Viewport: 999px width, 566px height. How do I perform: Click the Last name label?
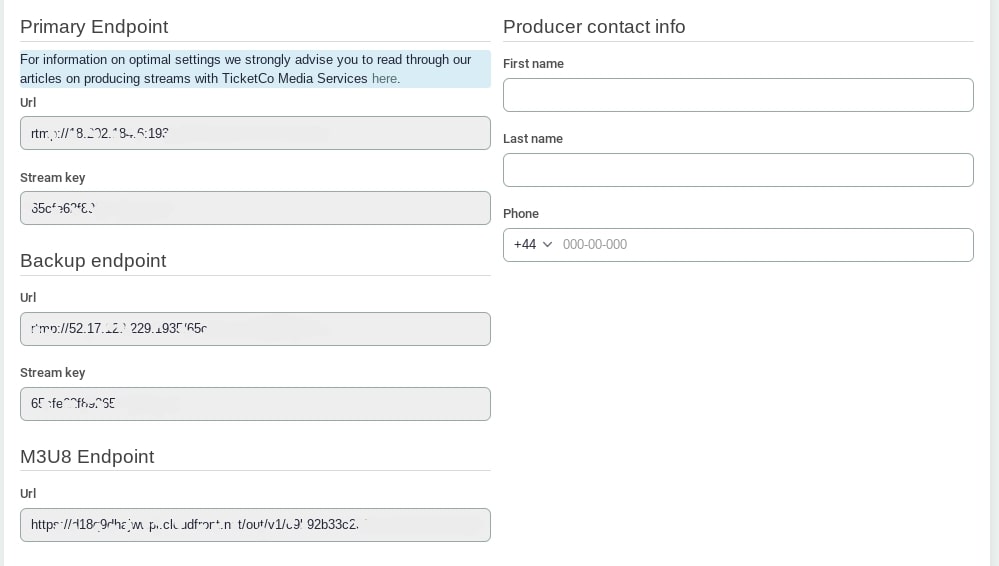533,139
